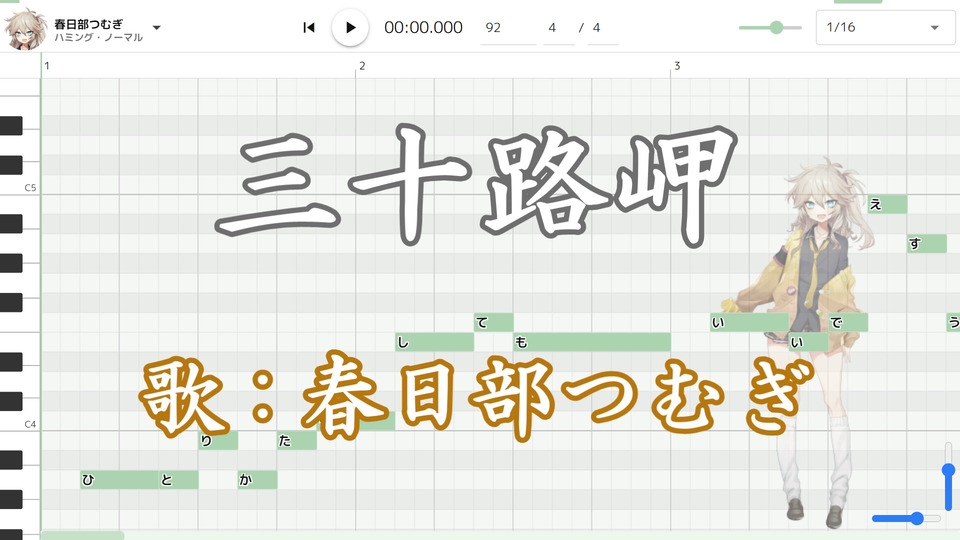Select the note labeled か
960x540 pixels.
pos(257,480)
